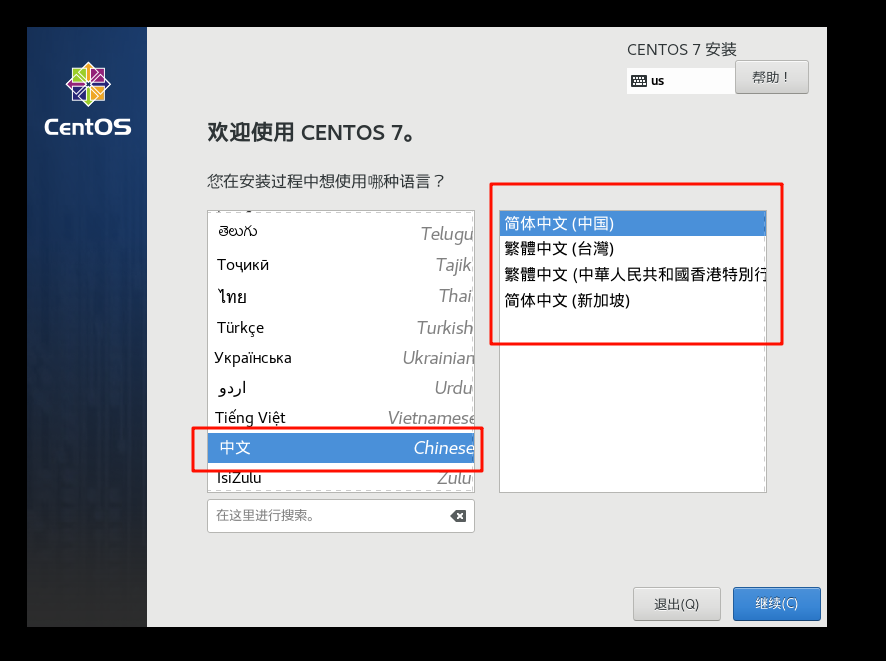Select 中文 Chinese in the language list
Screen dimensions: 886x661
pos(340,447)
